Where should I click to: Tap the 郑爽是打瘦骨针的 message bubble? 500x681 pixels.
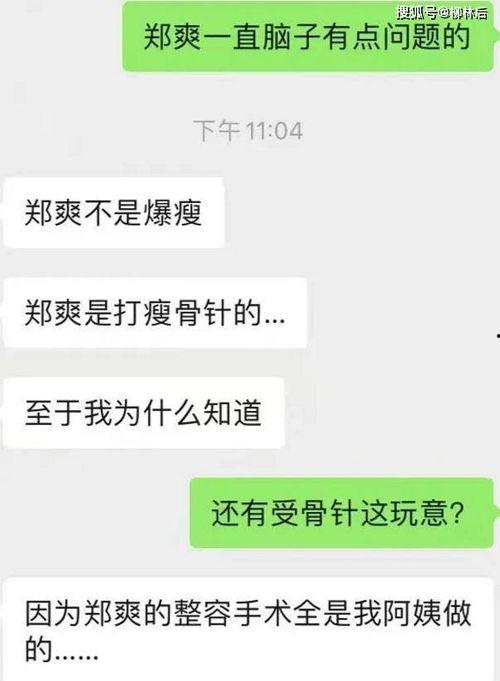(x=155, y=313)
